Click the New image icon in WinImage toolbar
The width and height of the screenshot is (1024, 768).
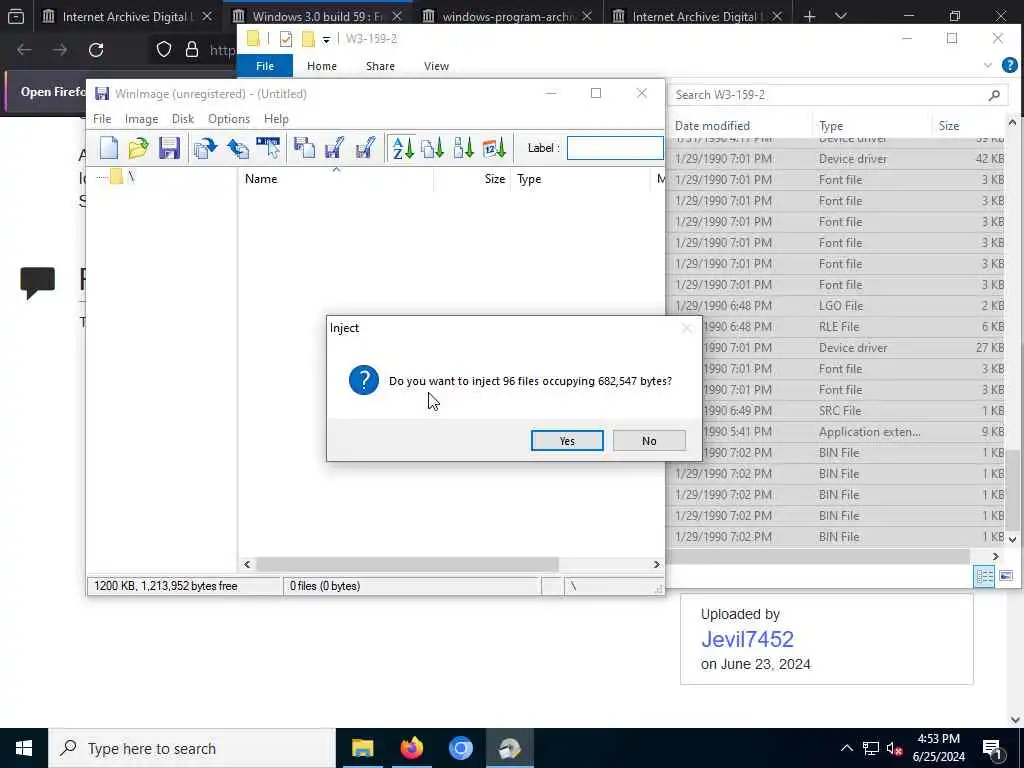click(108, 148)
